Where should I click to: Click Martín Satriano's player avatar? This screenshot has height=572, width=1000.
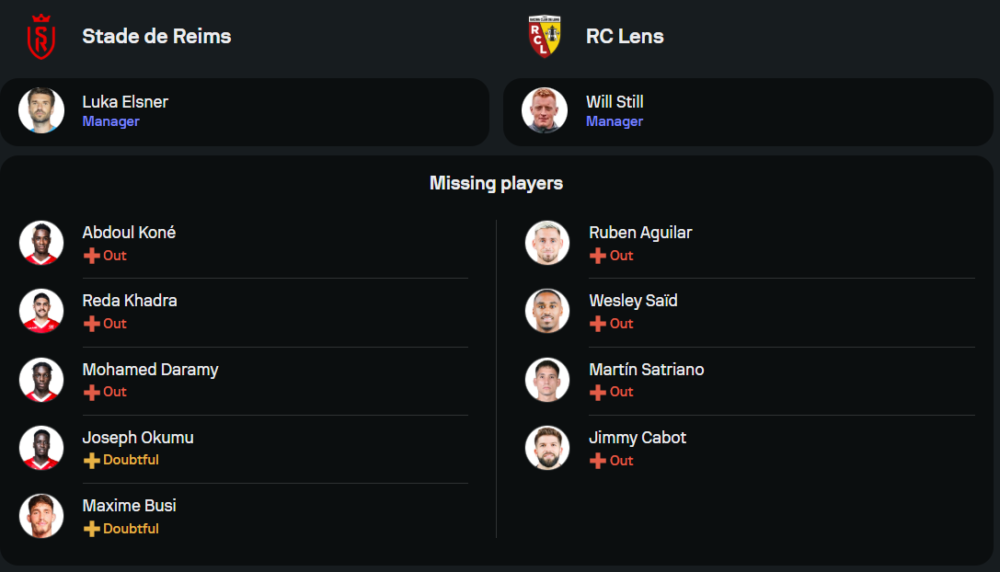coord(547,380)
